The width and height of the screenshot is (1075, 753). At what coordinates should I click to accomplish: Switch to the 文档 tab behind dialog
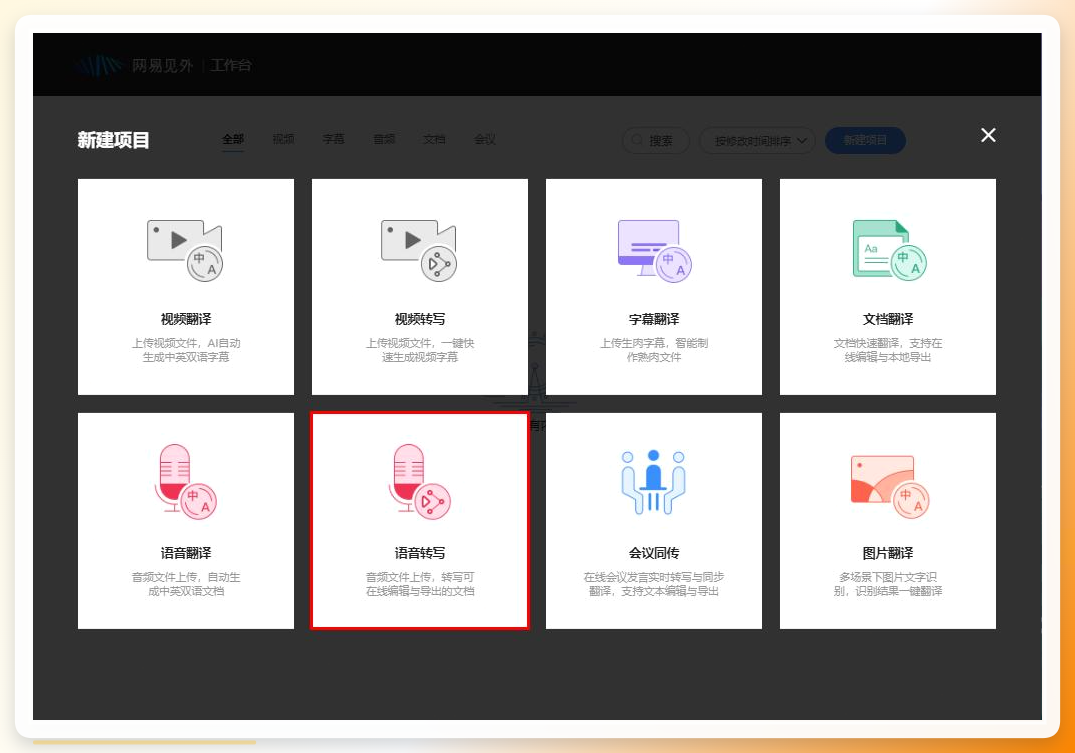coord(434,139)
